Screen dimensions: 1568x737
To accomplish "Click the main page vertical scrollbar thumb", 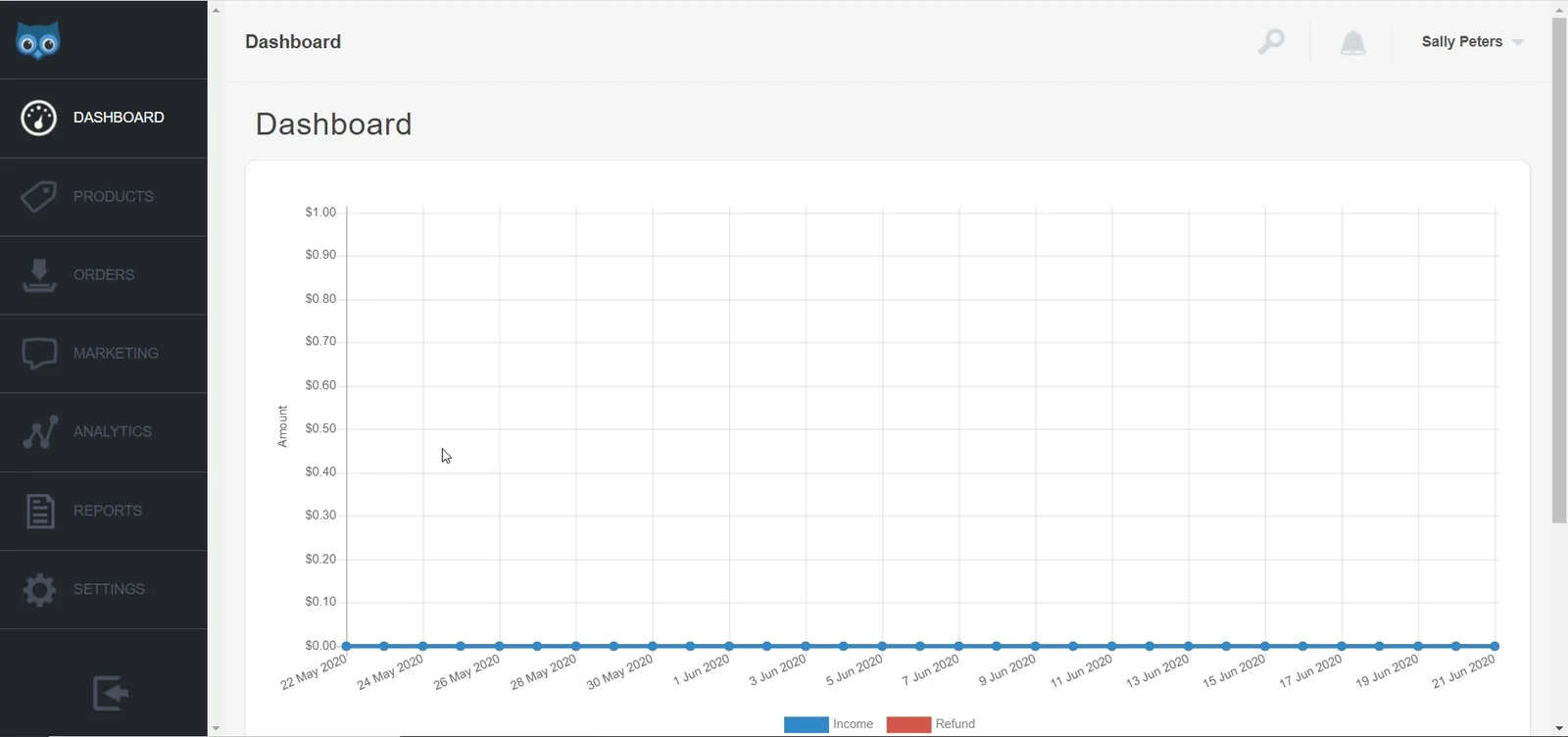I will pos(1559,270).
